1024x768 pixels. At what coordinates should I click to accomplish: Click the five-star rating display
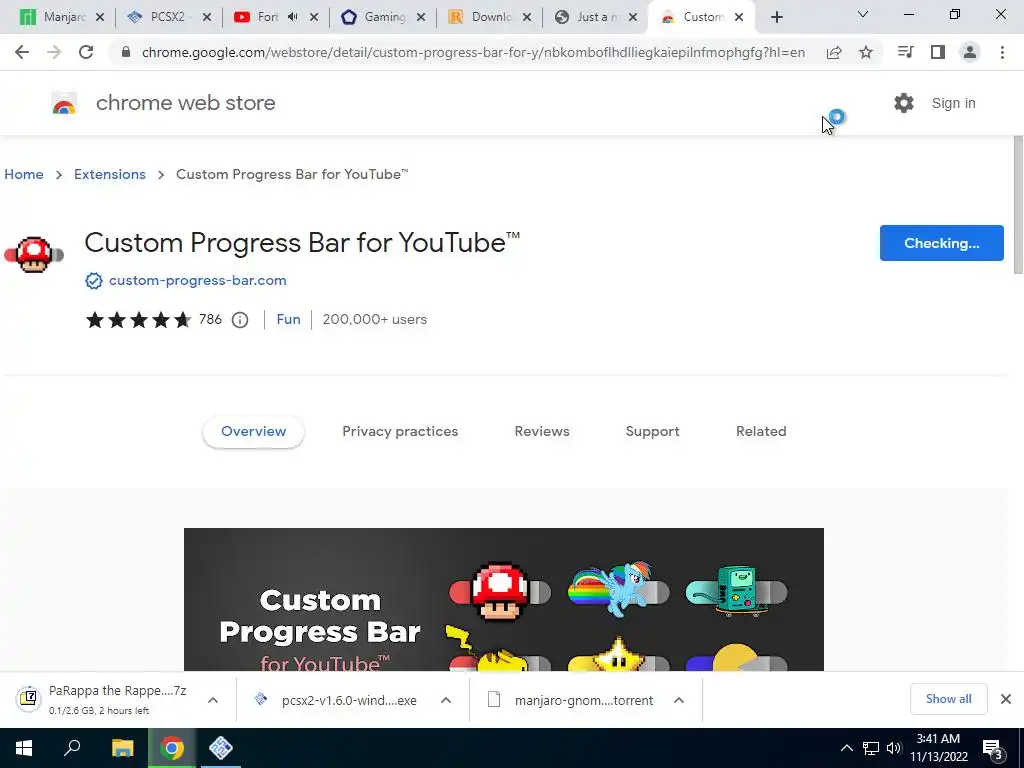(138, 320)
